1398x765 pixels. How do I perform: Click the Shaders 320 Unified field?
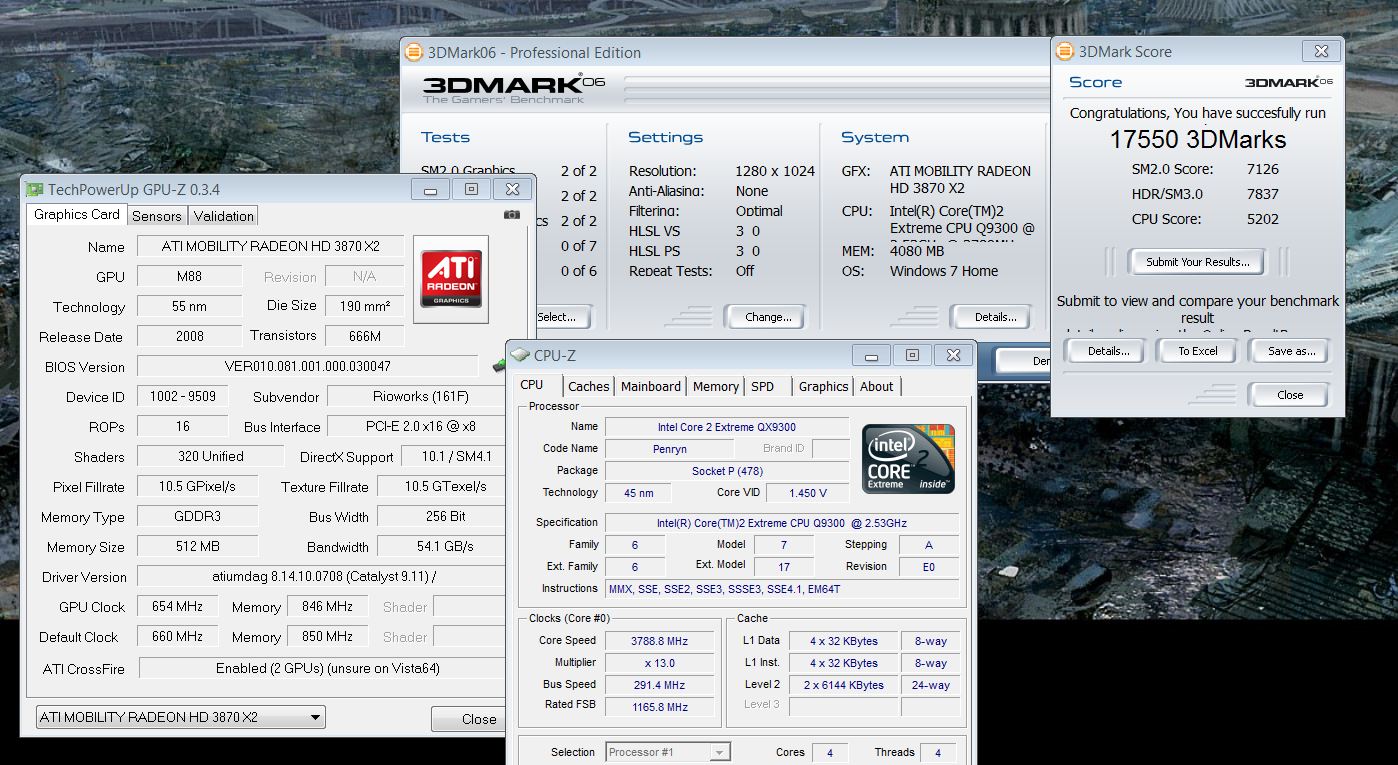tap(210, 456)
